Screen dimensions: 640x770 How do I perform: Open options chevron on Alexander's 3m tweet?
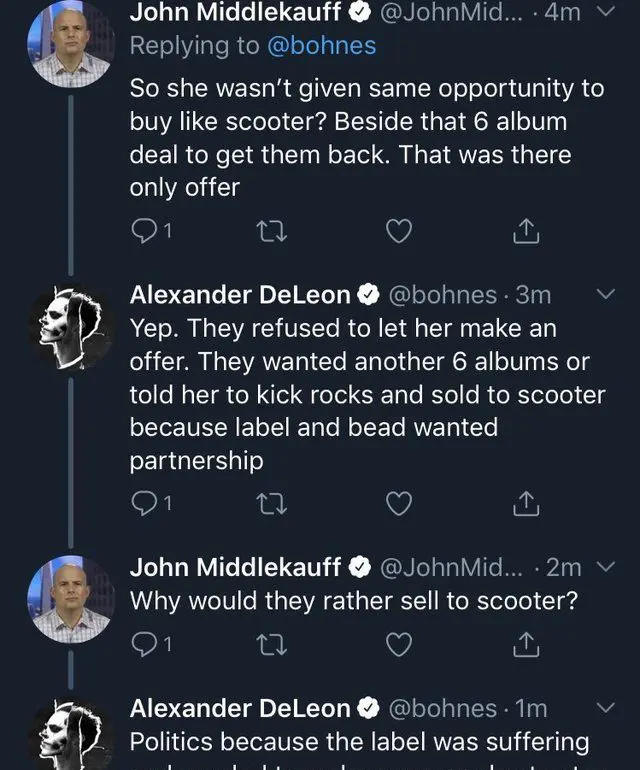[606, 295]
